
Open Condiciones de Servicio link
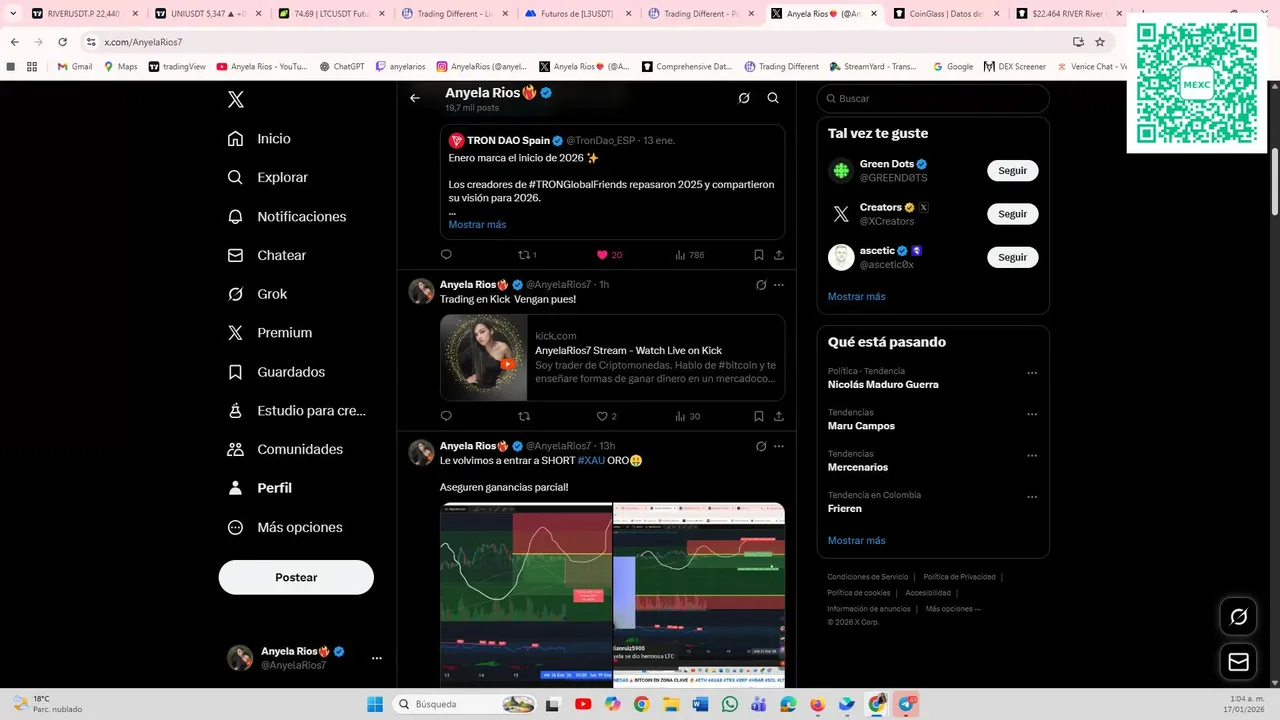click(x=867, y=577)
